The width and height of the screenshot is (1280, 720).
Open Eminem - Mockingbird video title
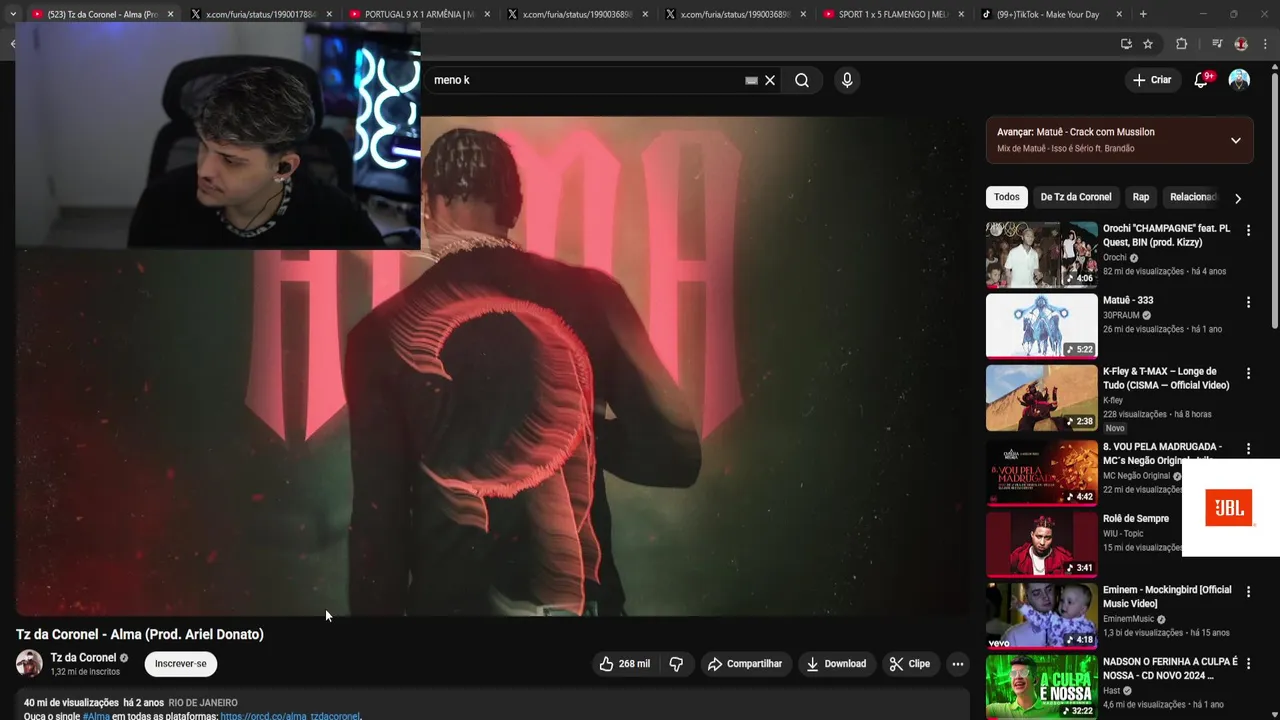pyautogui.click(x=1167, y=597)
